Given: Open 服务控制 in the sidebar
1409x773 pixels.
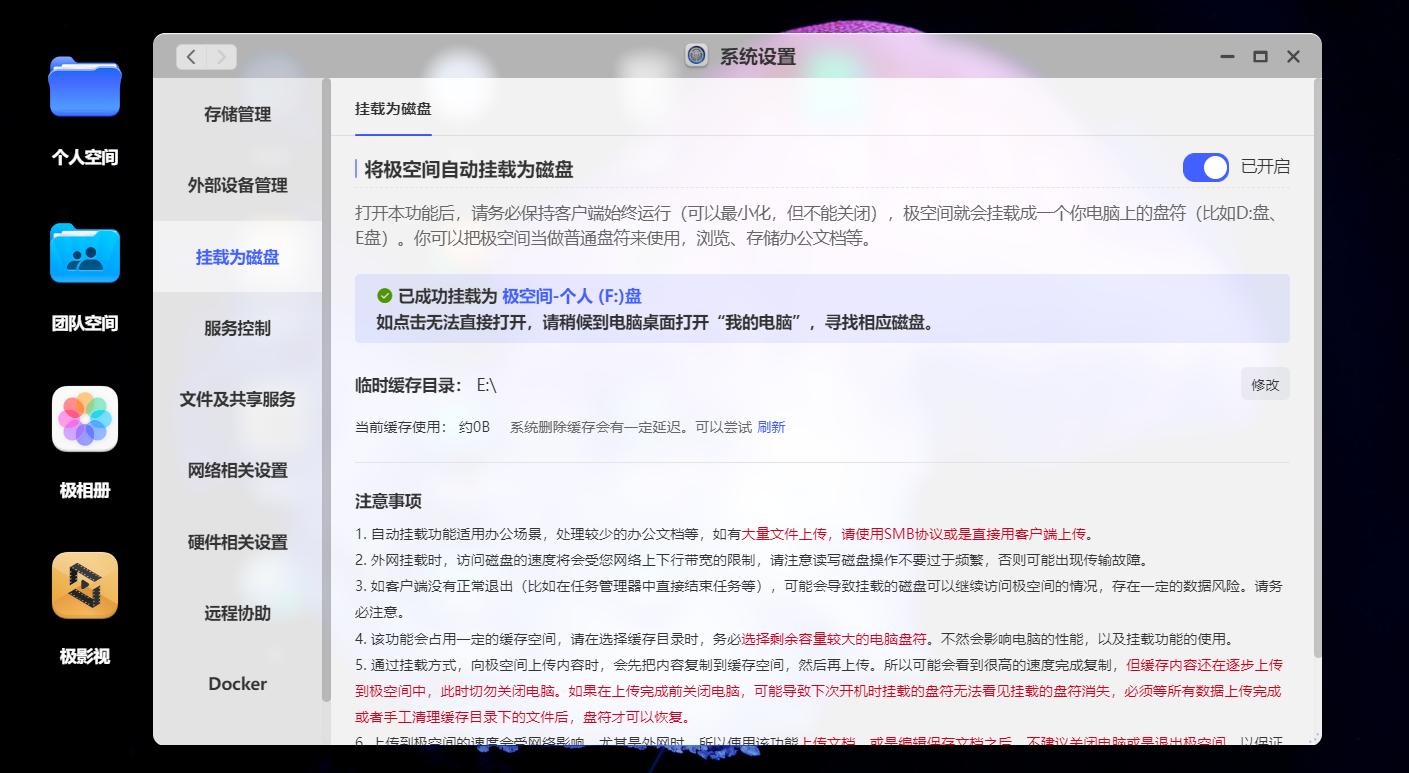Looking at the screenshot, I should tap(238, 328).
